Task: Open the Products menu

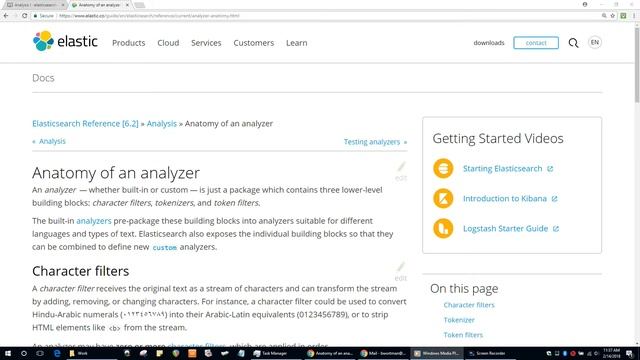Action: 129,43
